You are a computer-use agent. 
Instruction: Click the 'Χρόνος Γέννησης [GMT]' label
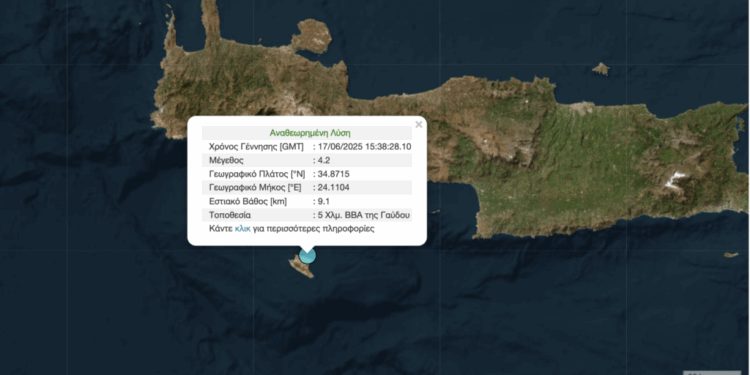[256, 147]
